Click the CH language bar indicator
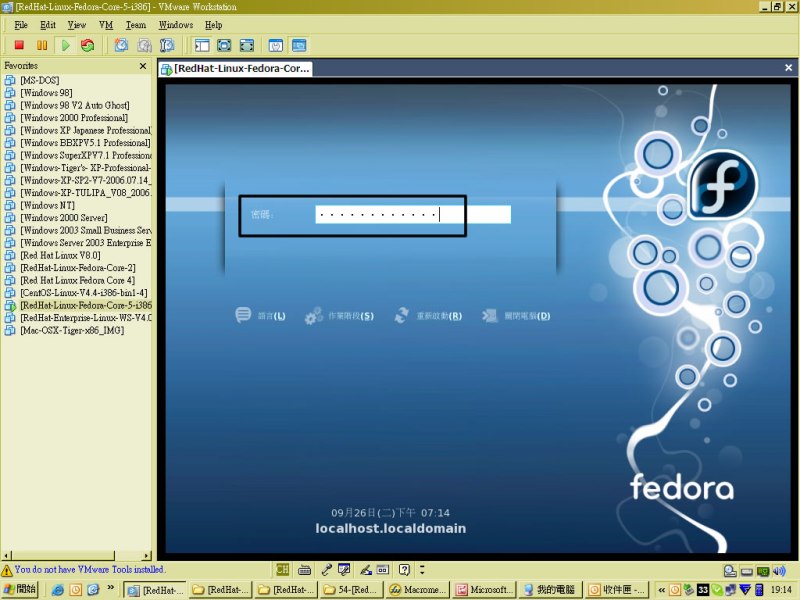 click(282, 569)
